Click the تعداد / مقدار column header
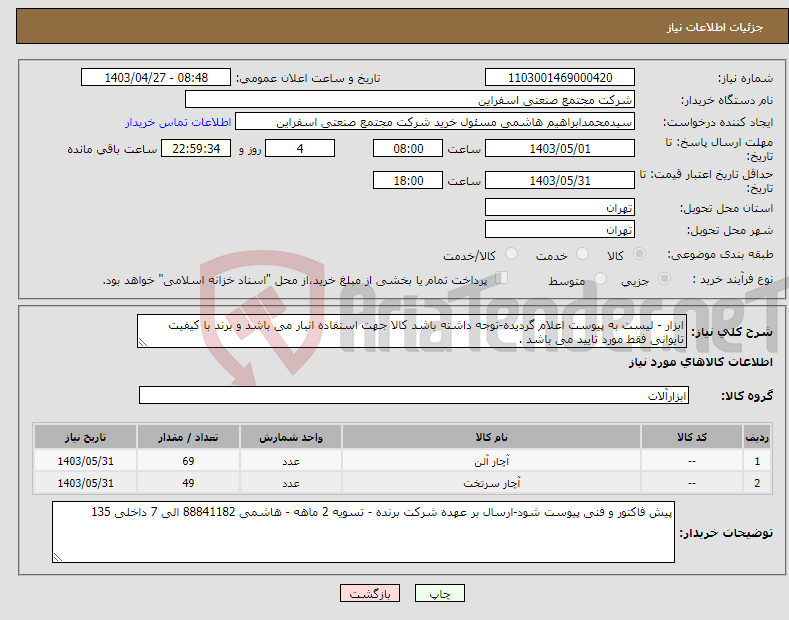The image size is (789, 620). pos(188,437)
